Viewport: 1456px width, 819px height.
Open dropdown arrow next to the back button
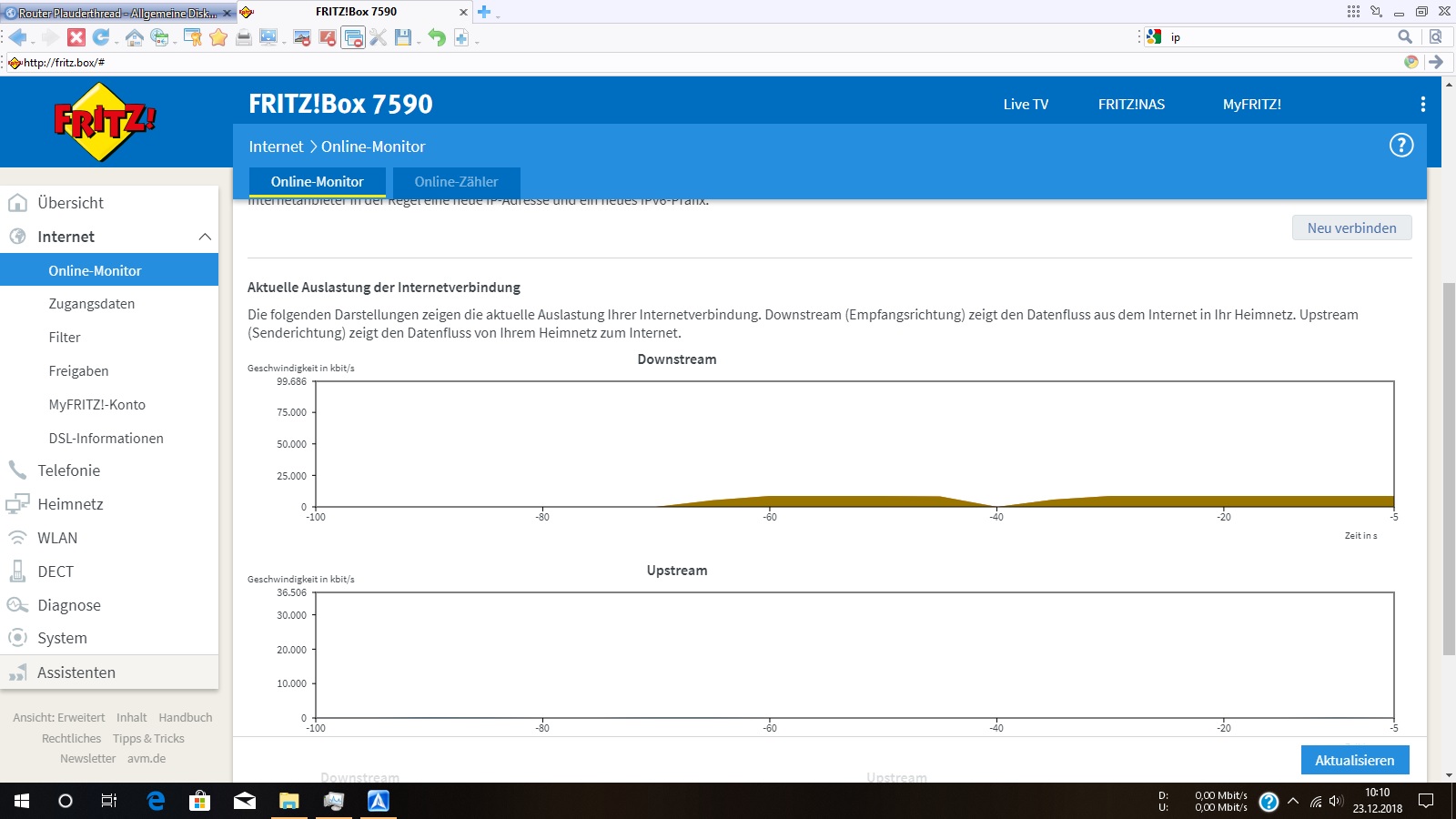point(33,42)
